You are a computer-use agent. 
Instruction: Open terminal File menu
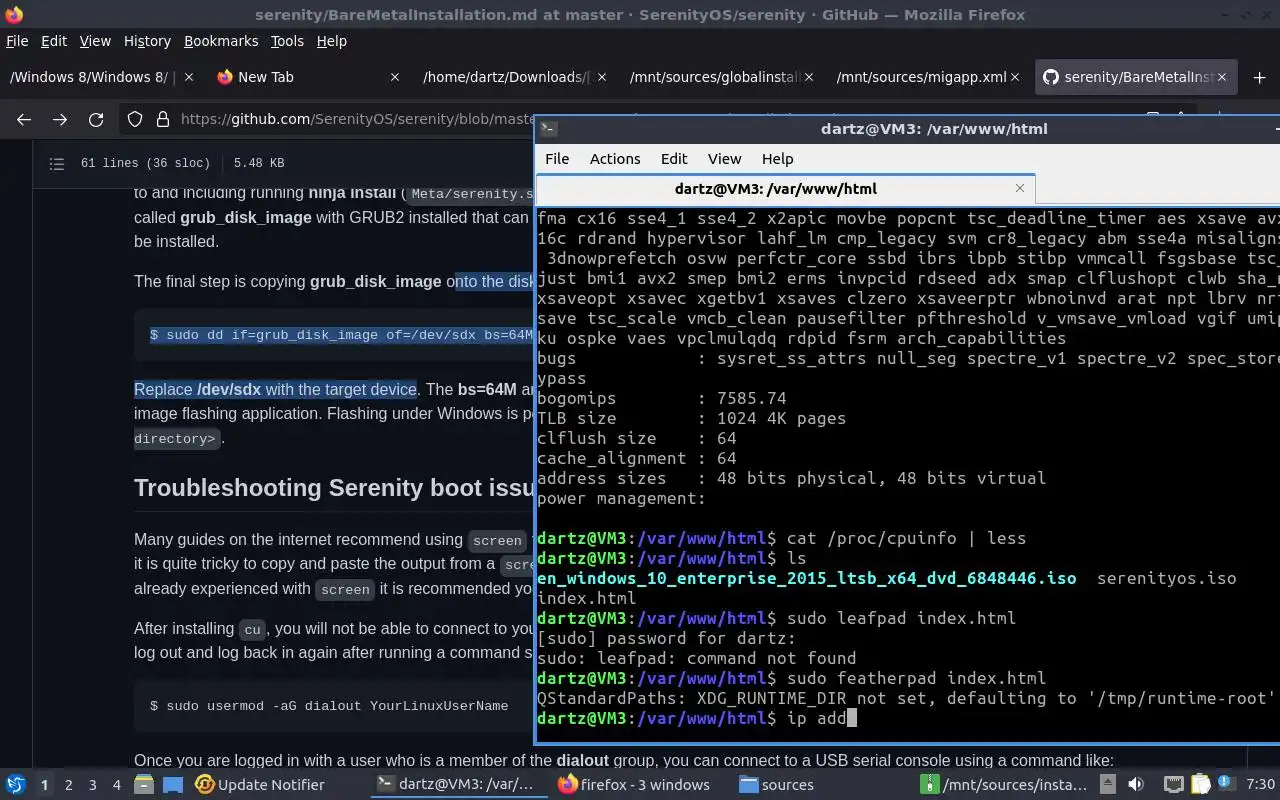(557, 159)
